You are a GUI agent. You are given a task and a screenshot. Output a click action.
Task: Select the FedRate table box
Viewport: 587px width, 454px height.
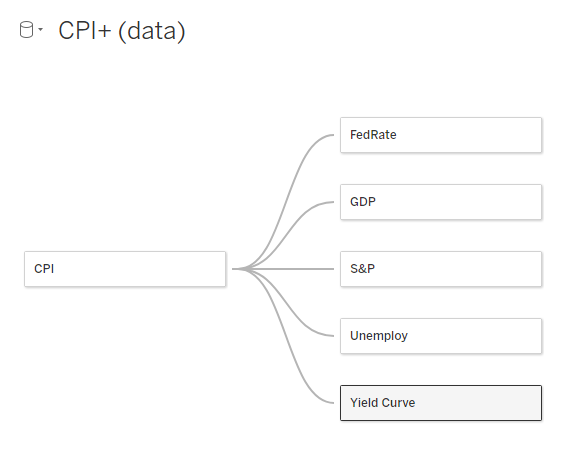pos(441,135)
